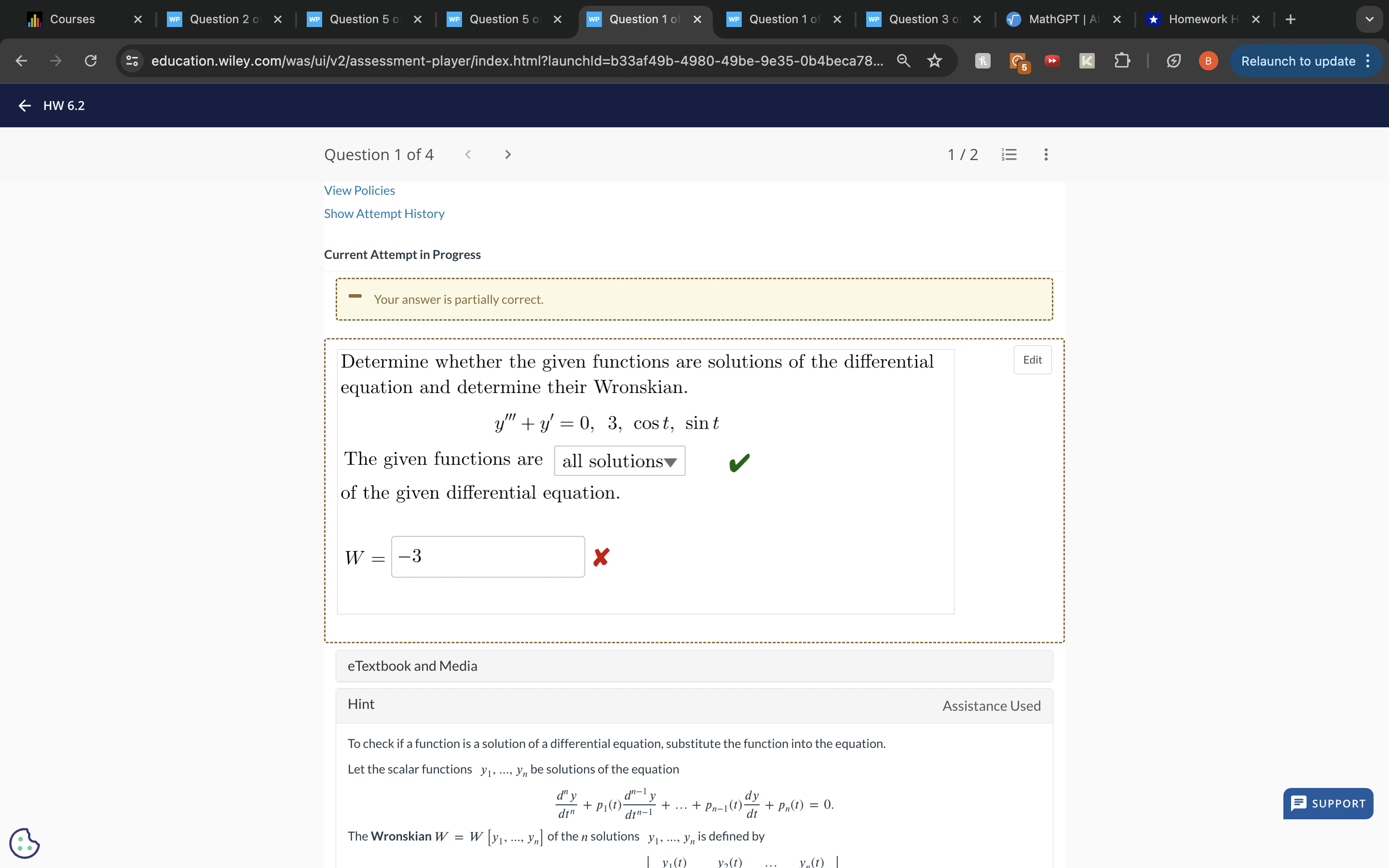Click the View Policies link
Screen dimensions: 1389x868
359,190
